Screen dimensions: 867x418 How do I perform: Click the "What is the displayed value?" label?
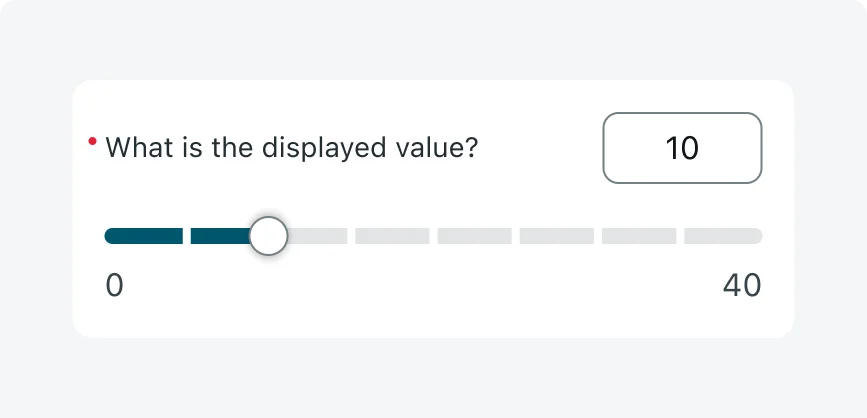coord(291,148)
